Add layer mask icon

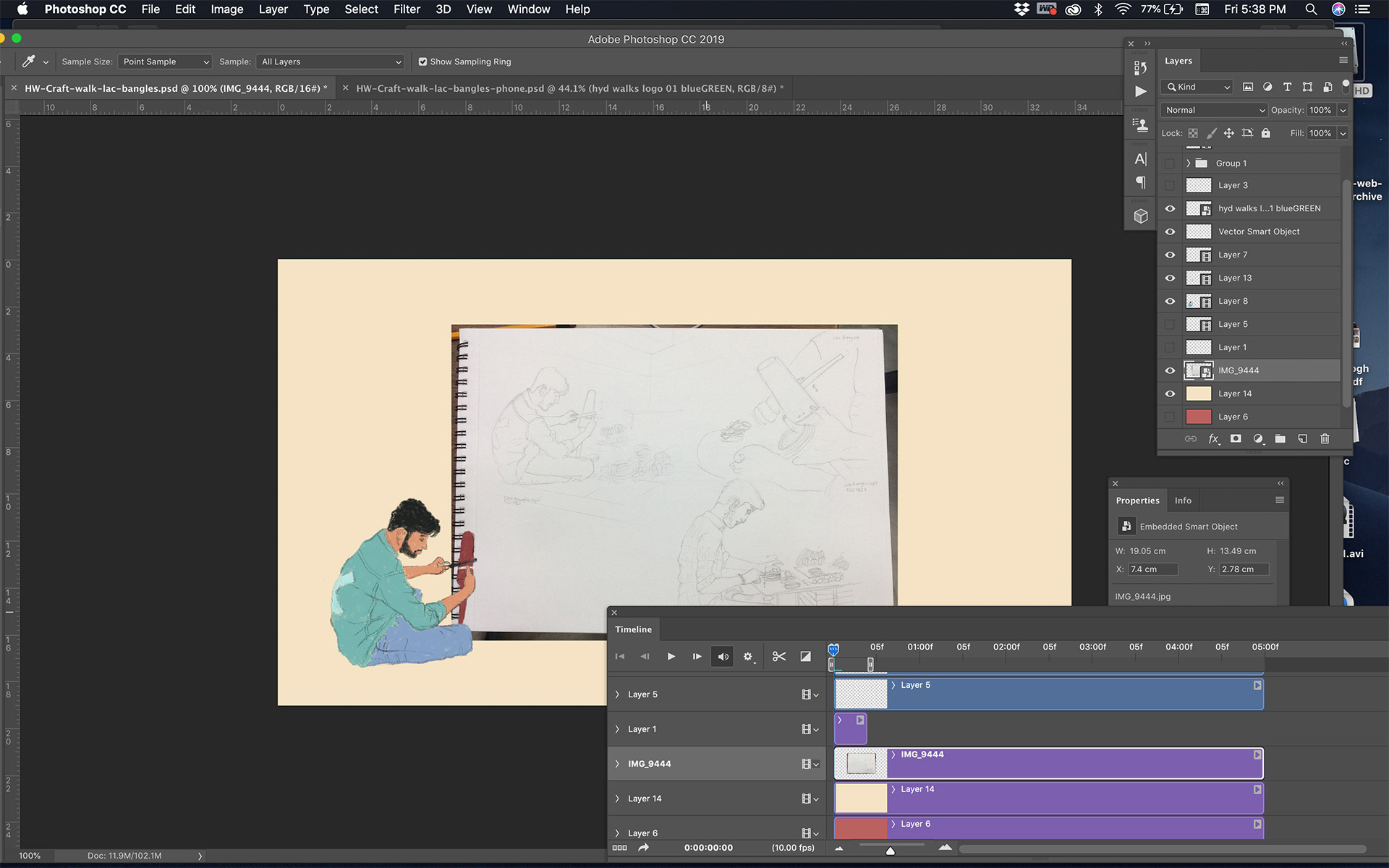(1236, 438)
